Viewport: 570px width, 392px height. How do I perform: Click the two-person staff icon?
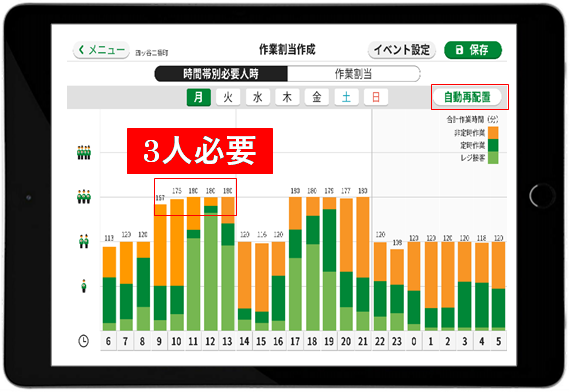84,241
